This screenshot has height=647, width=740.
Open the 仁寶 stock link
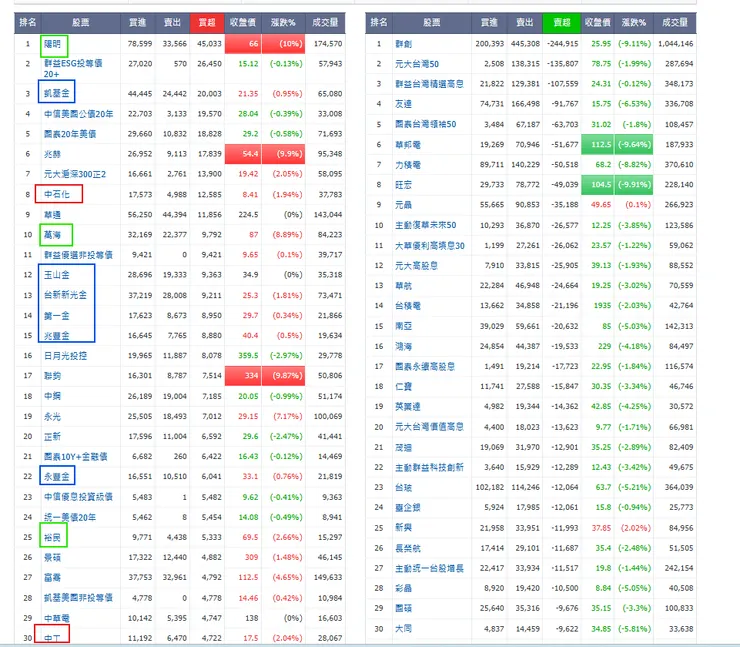[x=403, y=387]
